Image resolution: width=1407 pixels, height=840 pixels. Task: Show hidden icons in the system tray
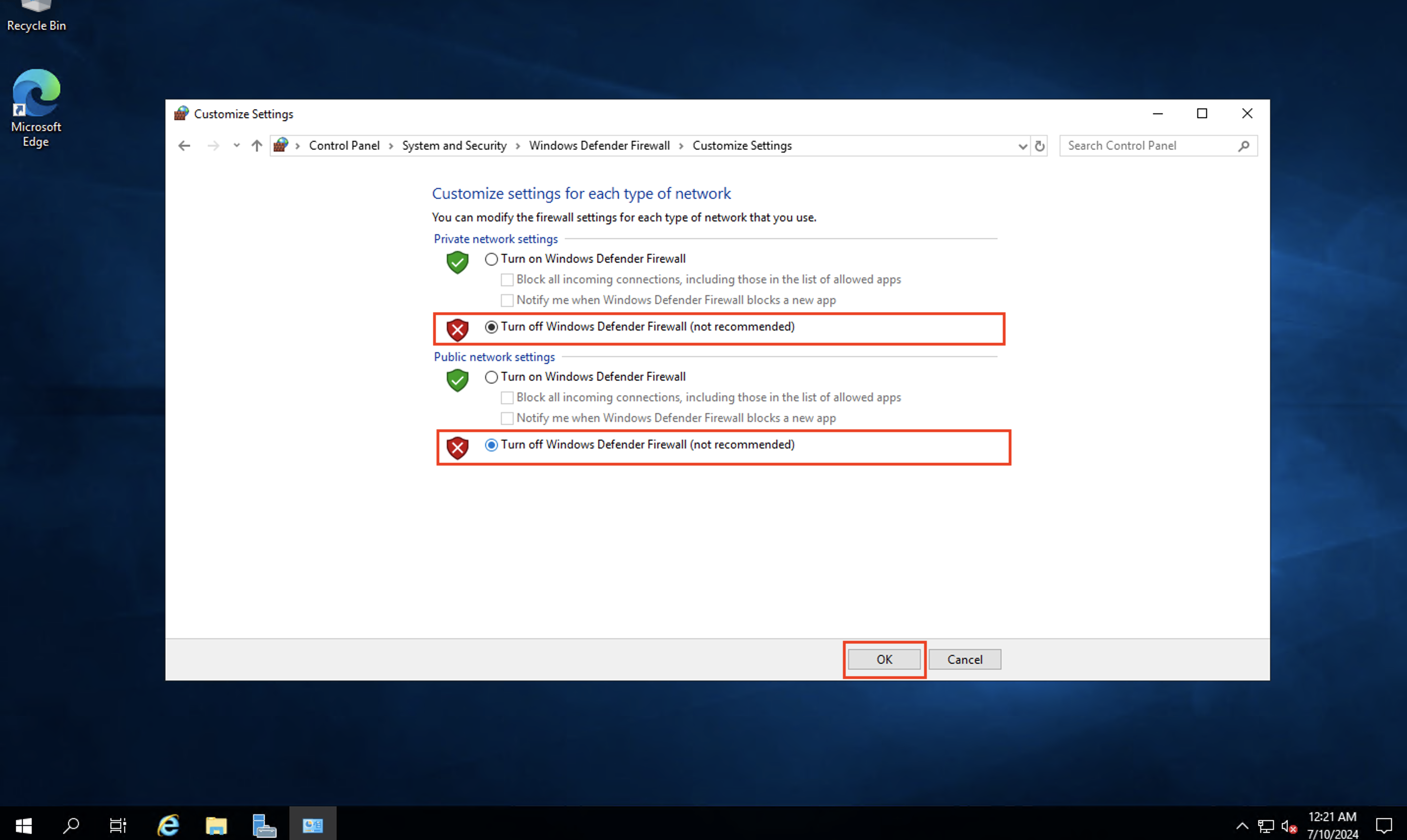(1242, 825)
